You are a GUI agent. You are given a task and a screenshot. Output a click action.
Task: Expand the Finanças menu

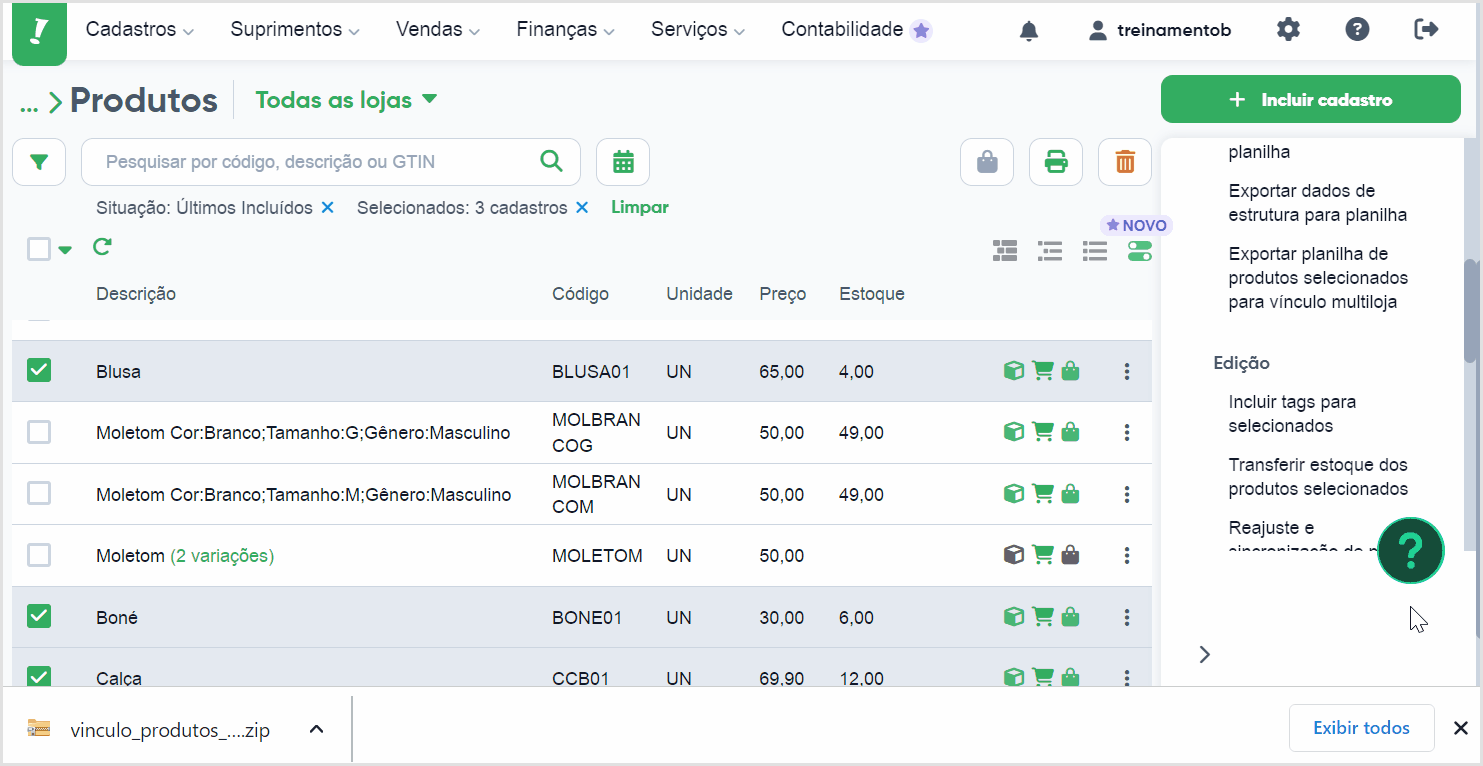(566, 30)
